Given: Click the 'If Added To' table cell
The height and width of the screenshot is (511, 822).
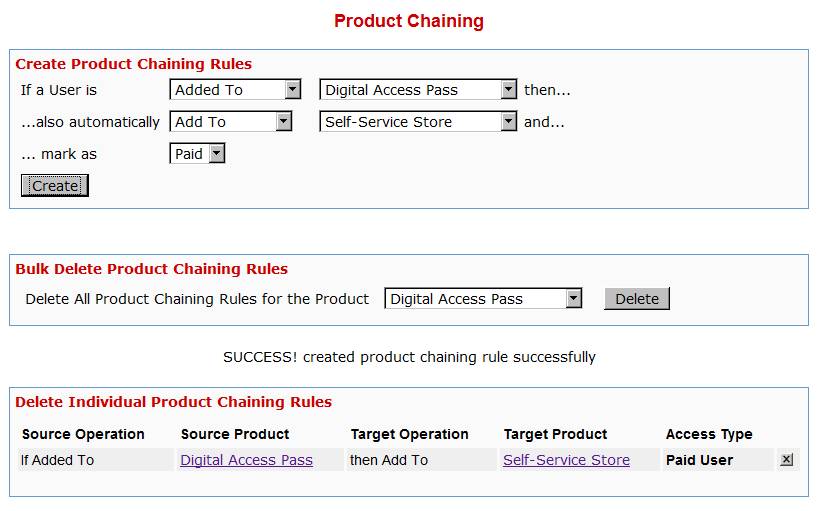Looking at the screenshot, I should (x=58, y=460).
